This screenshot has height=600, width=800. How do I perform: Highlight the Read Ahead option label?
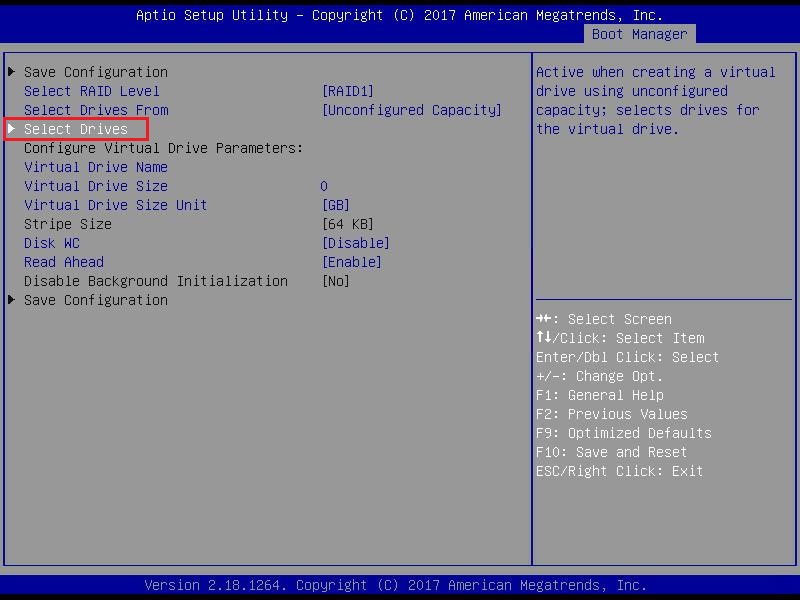click(x=64, y=262)
